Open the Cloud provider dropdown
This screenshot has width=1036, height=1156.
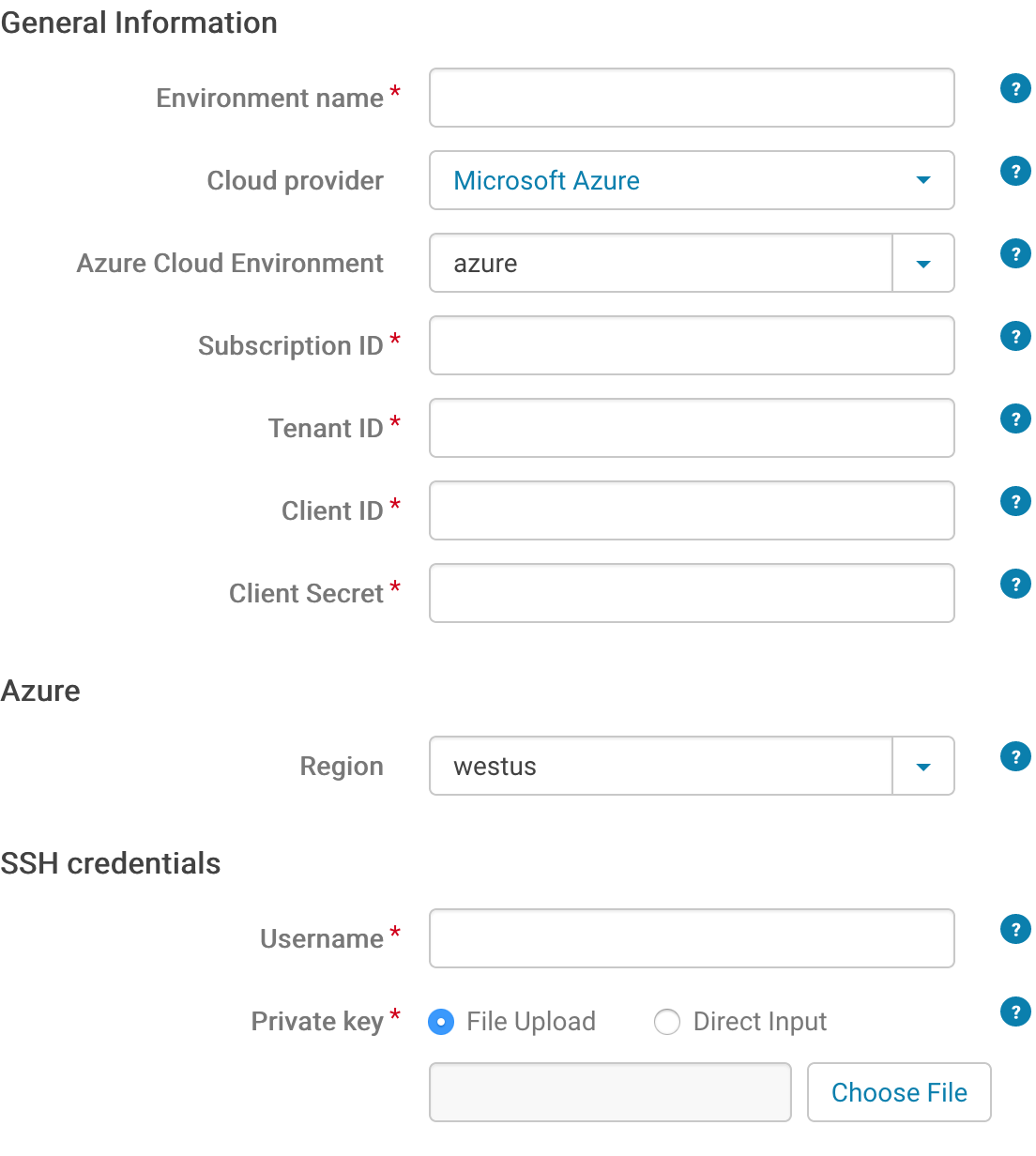692,180
